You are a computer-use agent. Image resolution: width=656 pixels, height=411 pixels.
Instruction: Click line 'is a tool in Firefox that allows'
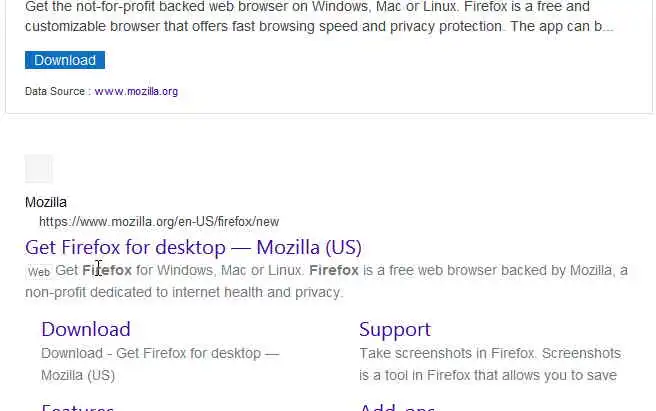[488, 375]
